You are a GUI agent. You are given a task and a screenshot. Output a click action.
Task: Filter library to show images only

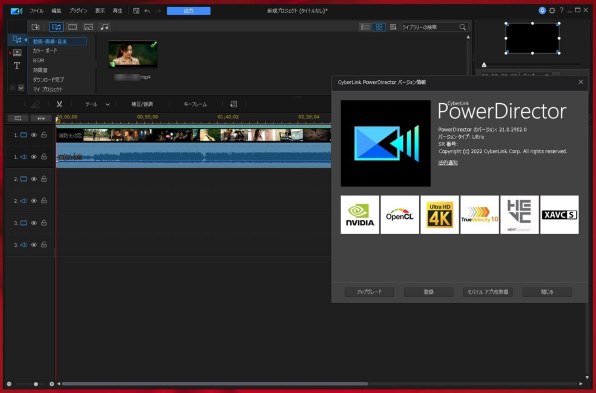tap(88, 27)
